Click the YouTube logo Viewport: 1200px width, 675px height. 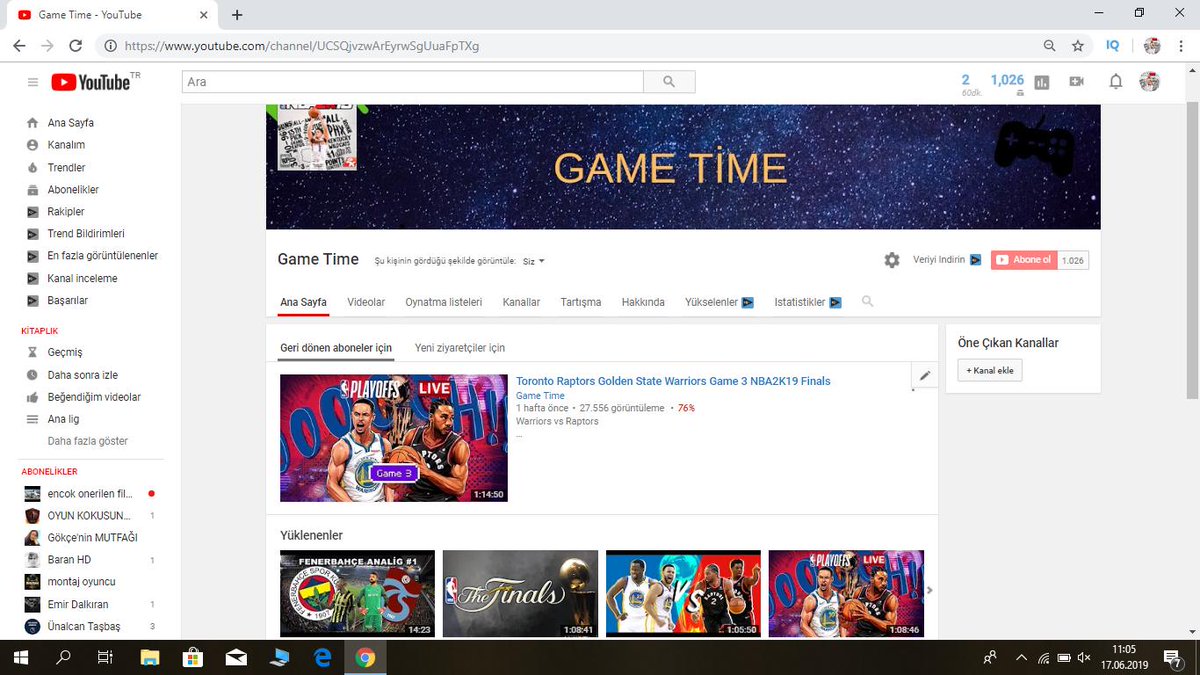pos(91,82)
